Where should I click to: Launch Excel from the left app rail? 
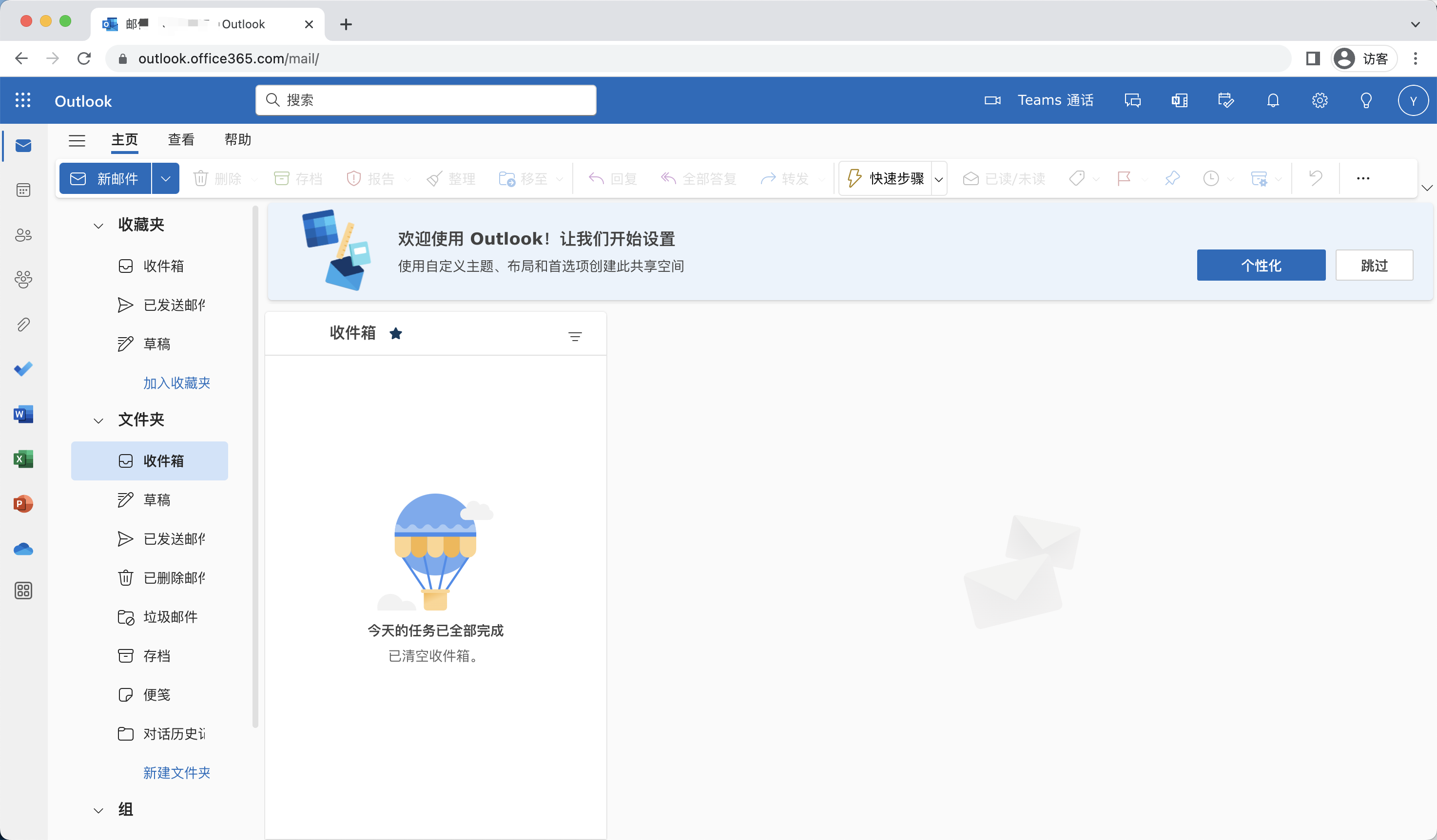coord(23,459)
